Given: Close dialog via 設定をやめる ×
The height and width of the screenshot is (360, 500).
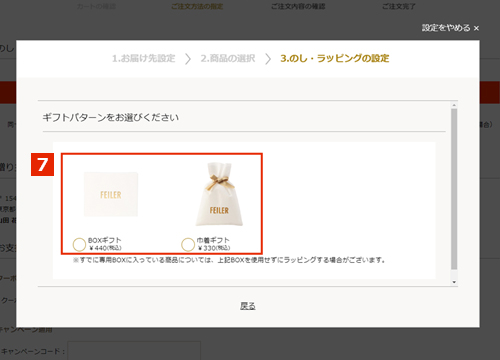Looking at the screenshot, I should [450, 28].
